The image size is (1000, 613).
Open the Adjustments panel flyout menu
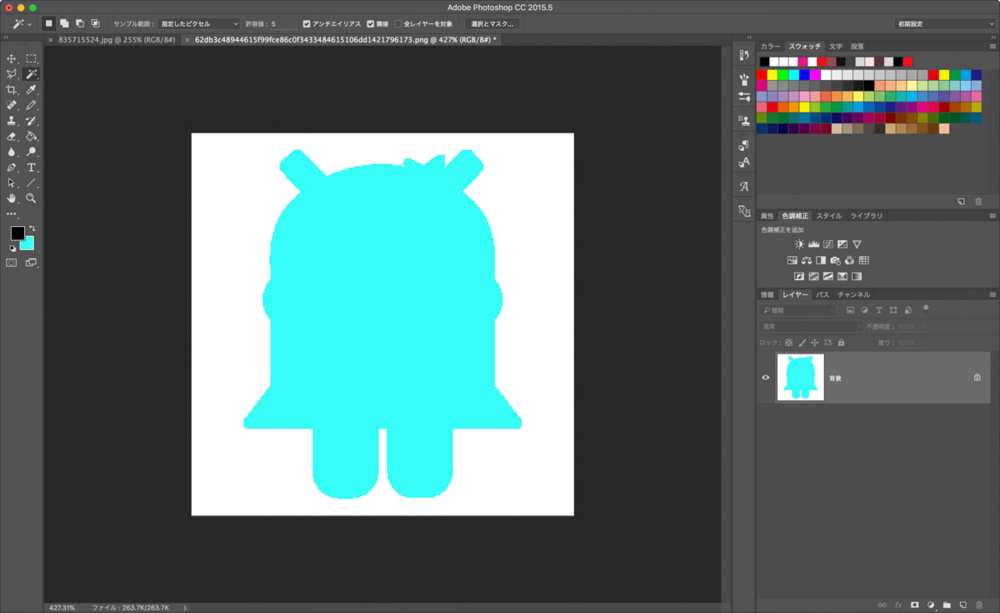[992, 216]
